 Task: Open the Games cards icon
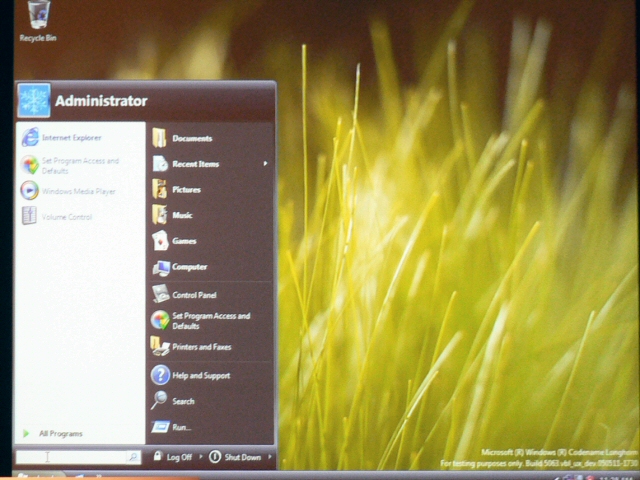click(x=160, y=240)
